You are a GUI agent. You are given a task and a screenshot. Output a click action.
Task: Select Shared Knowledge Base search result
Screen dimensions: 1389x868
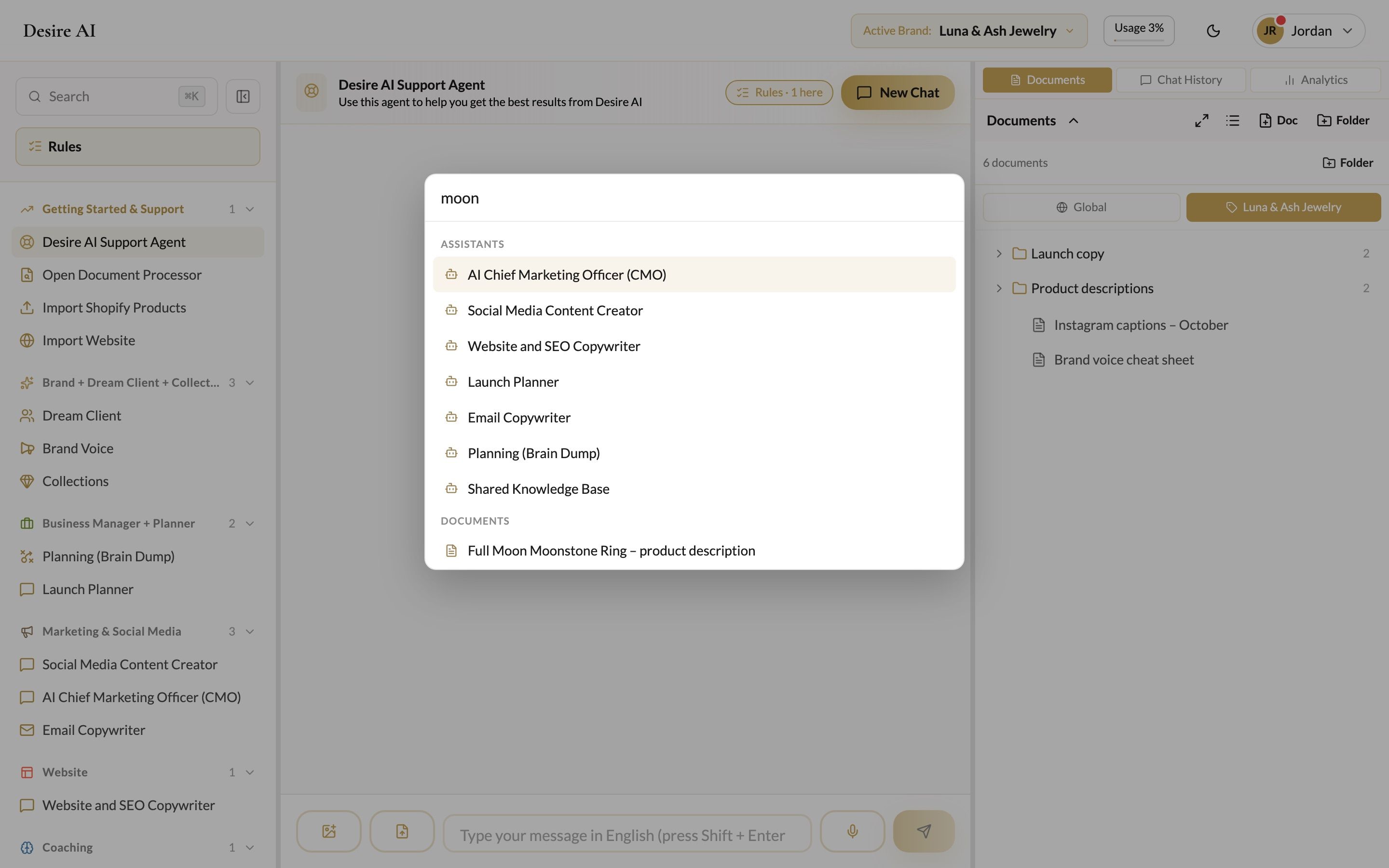694,488
